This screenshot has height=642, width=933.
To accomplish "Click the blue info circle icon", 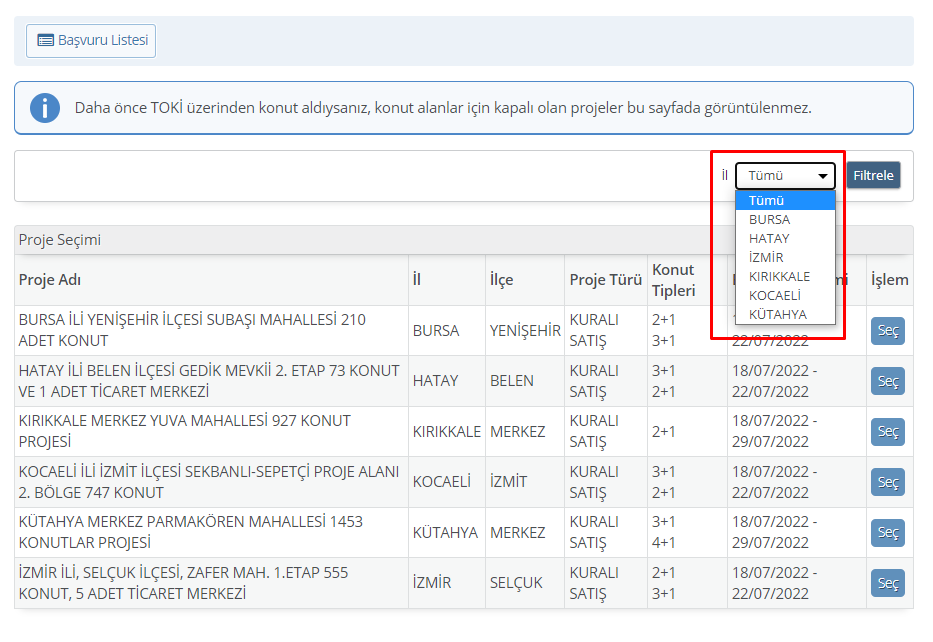I will click(x=45, y=108).
